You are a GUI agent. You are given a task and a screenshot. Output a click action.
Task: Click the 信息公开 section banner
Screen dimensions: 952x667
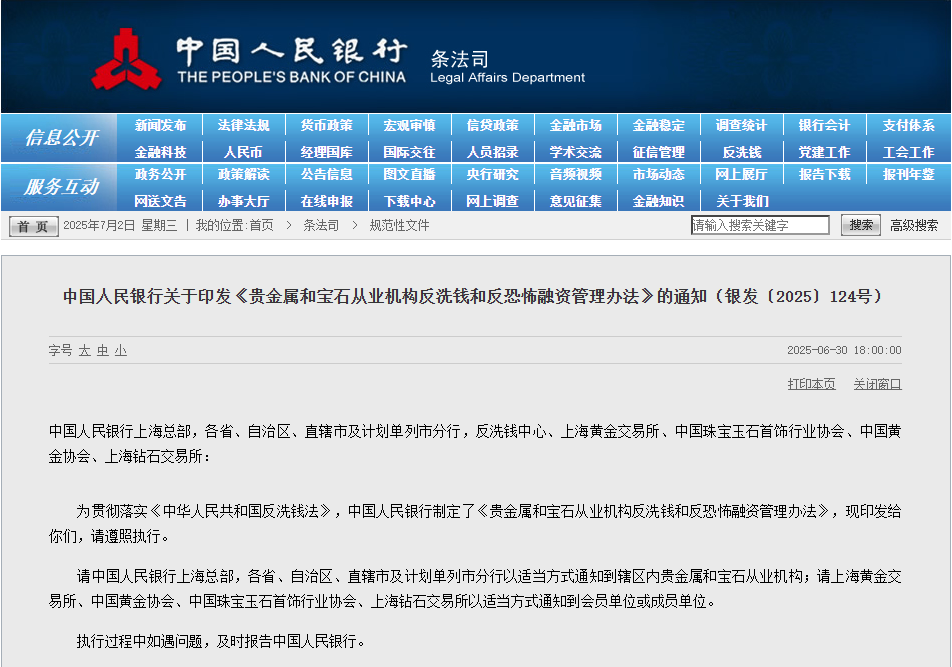click(x=61, y=138)
